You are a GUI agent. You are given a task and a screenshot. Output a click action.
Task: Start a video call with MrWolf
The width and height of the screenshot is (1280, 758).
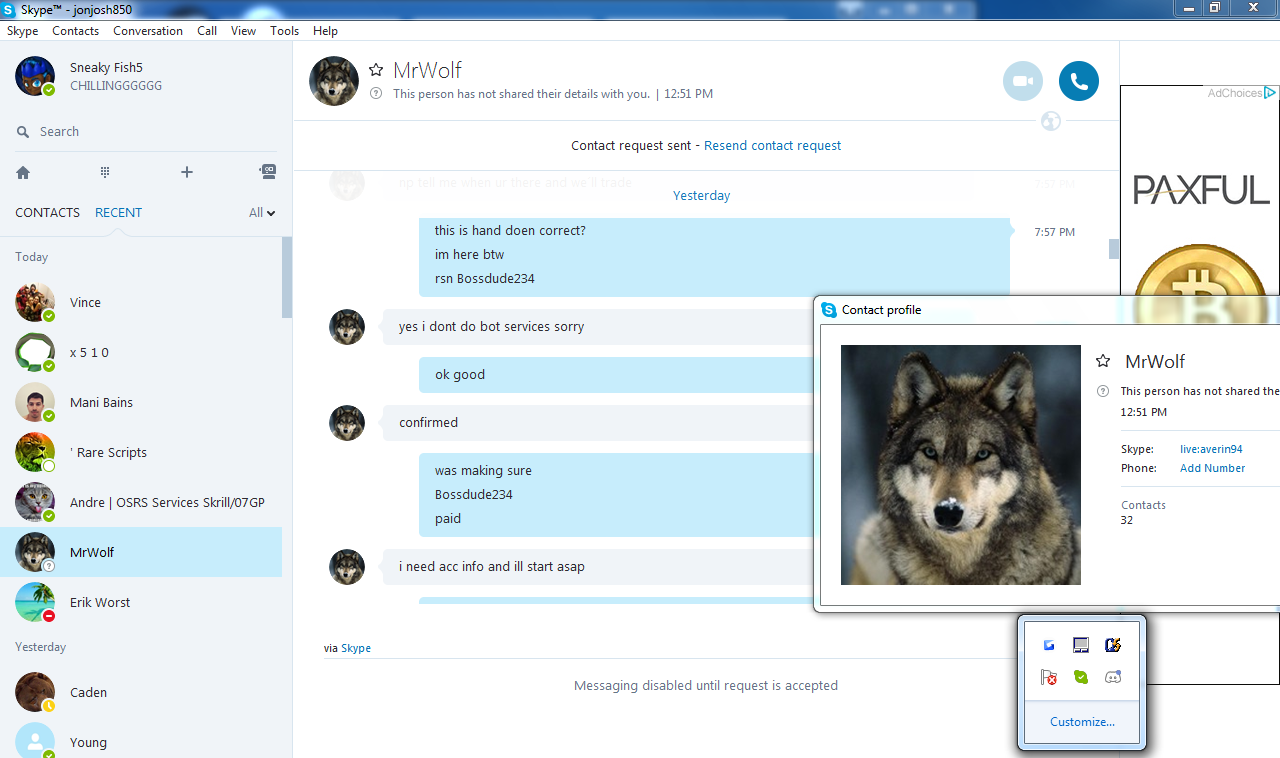point(1023,81)
